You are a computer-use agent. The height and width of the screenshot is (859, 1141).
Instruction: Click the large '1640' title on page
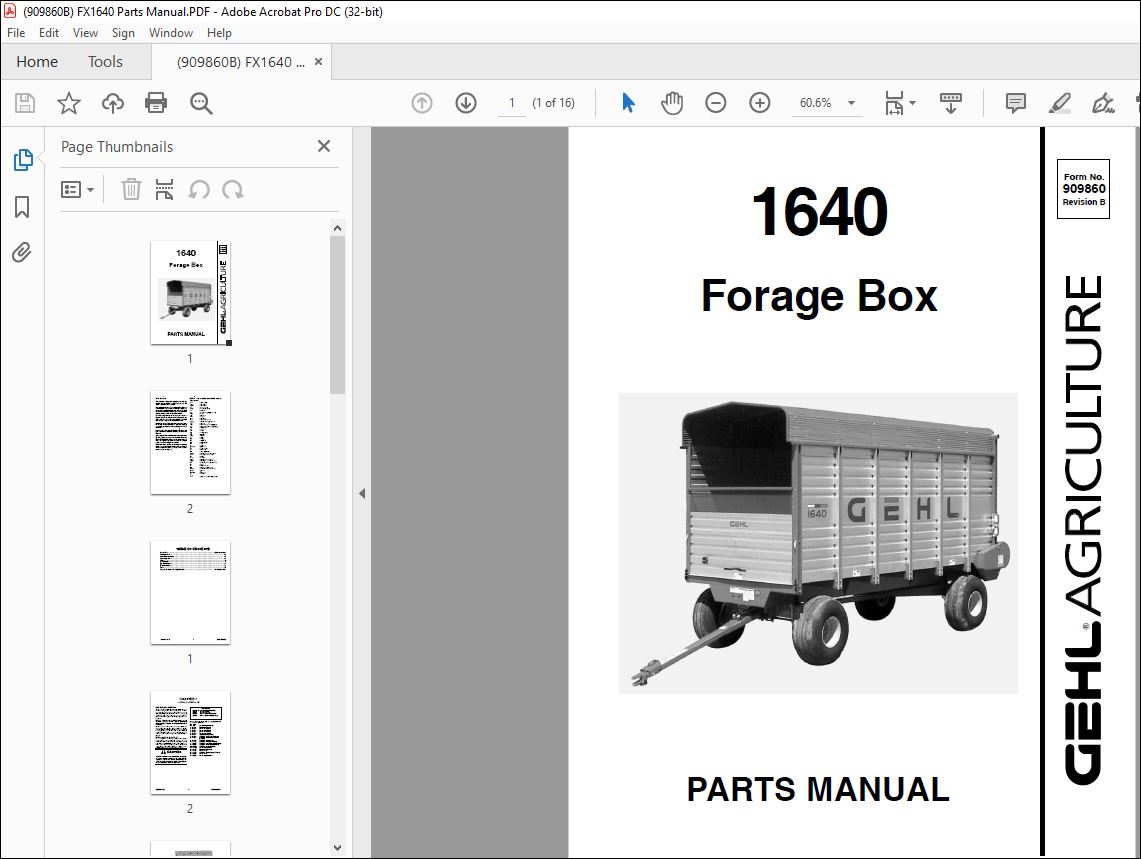point(819,212)
